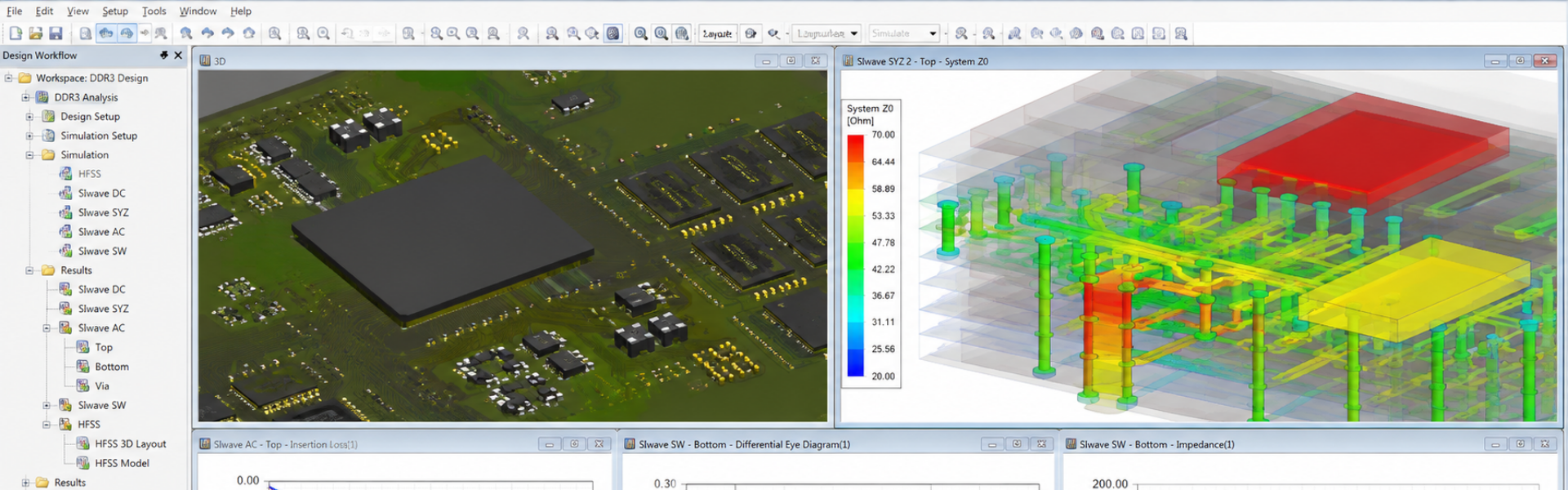This screenshot has width=1568, height=490.
Task: Click the large black chip in the 3D window
Action: pos(445,241)
